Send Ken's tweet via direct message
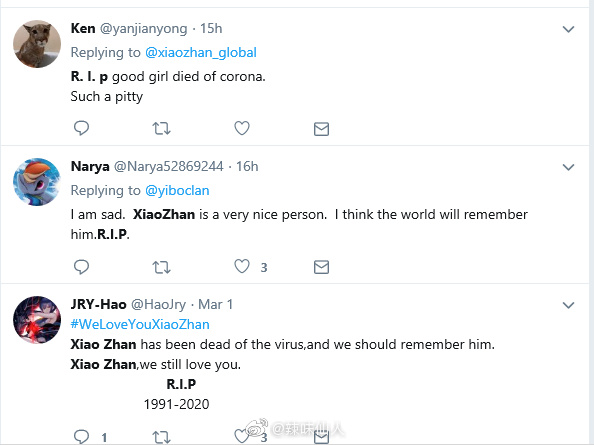The image size is (594, 445). point(321,129)
